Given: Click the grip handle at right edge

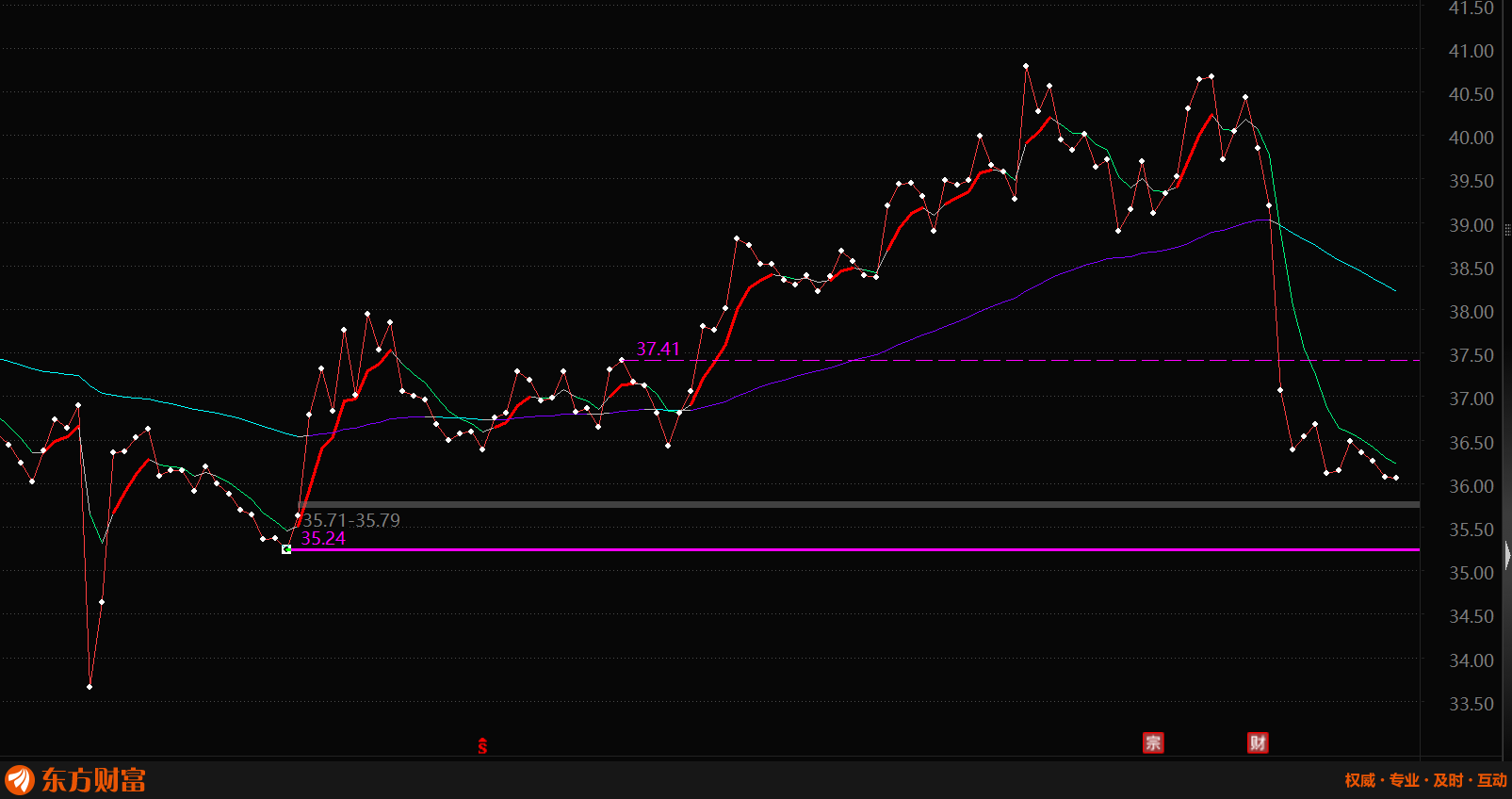Looking at the screenshot, I should click(1507, 230).
